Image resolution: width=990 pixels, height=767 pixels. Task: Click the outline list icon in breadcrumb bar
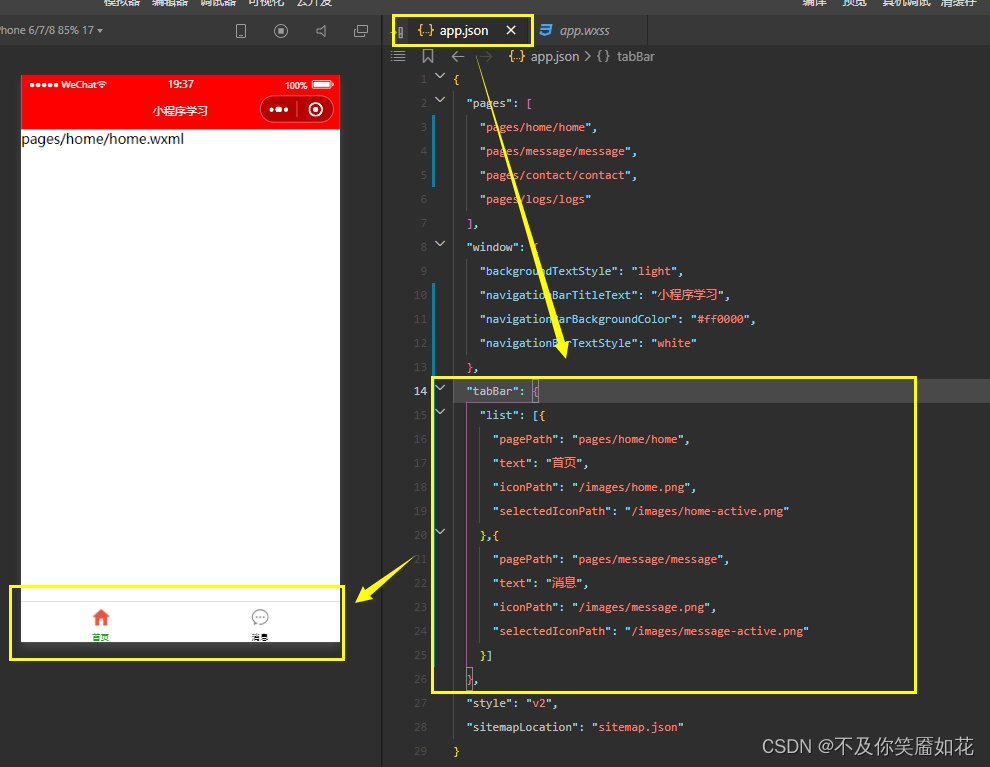pyautogui.click(x=398, y=56)
